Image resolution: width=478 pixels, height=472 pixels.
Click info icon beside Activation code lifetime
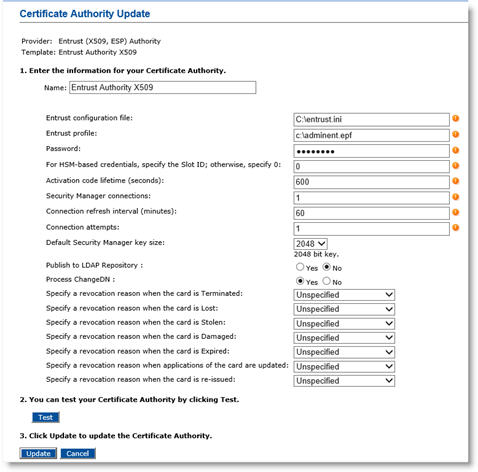[455, 181]
